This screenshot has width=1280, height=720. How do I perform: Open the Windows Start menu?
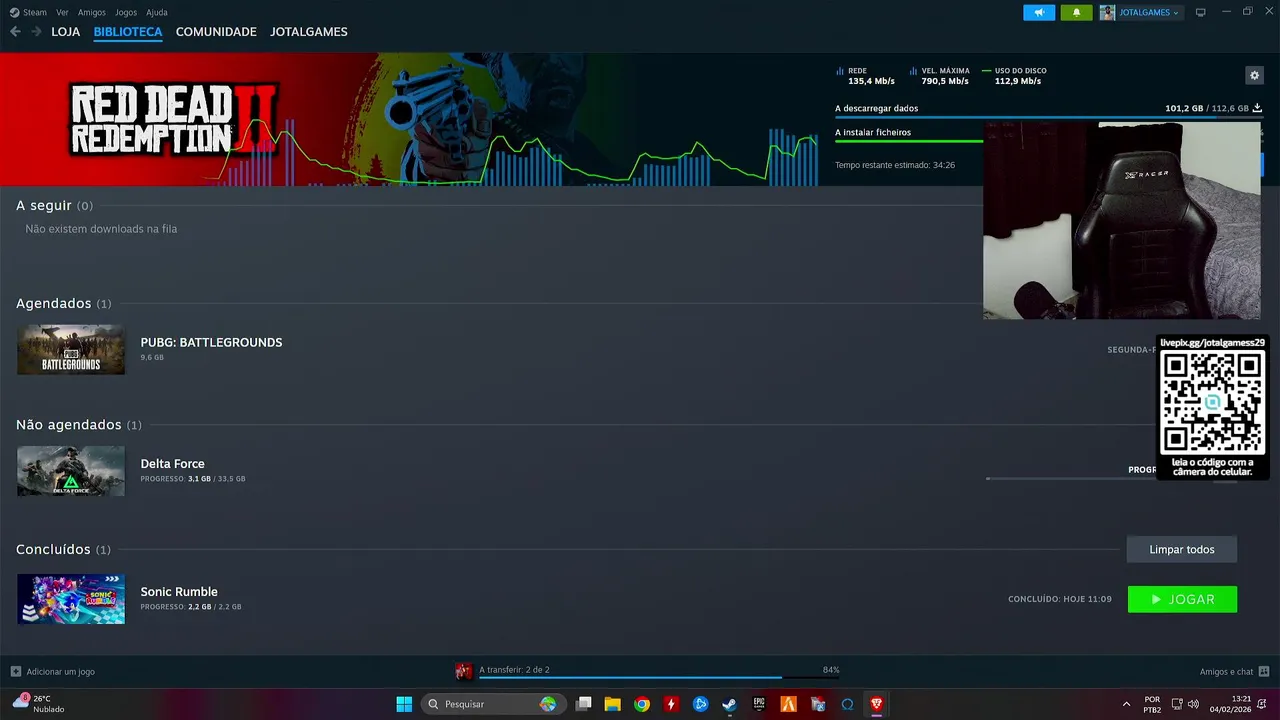[x=404, y=704]
